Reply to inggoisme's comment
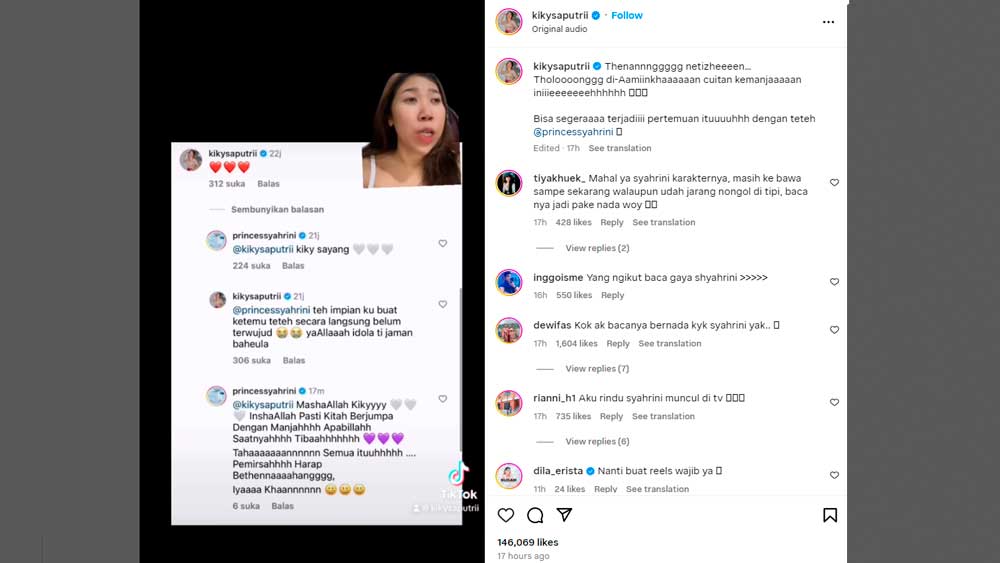The height and width of the screenshot is (563, 1000). (612, 295)
